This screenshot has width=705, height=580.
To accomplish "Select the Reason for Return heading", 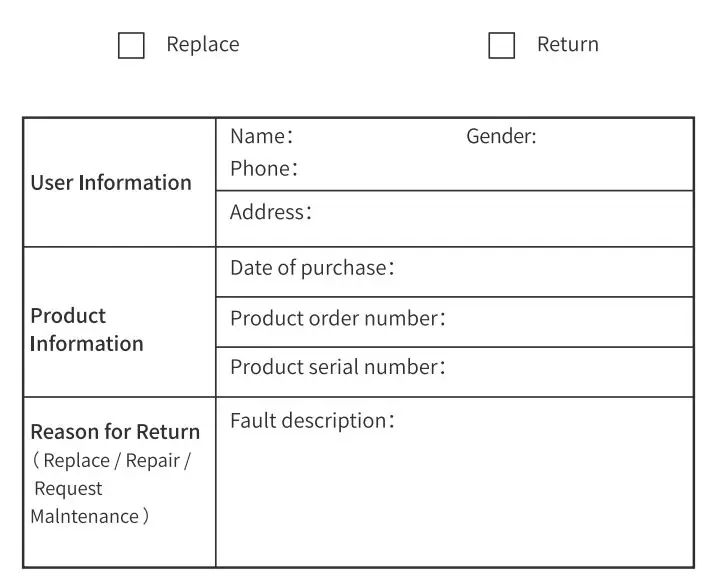I will click(115, 432).
